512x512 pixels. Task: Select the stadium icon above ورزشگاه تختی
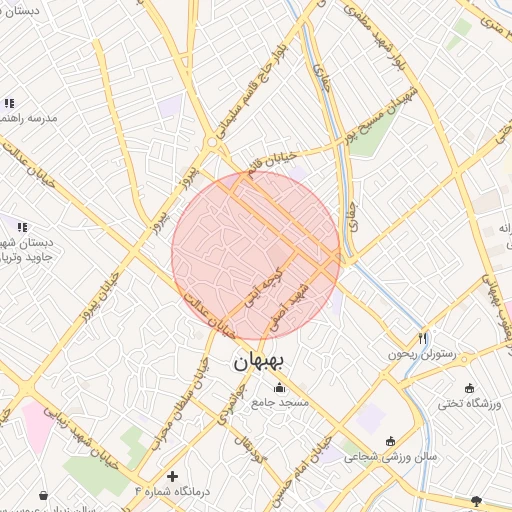(x=469, y=388)
